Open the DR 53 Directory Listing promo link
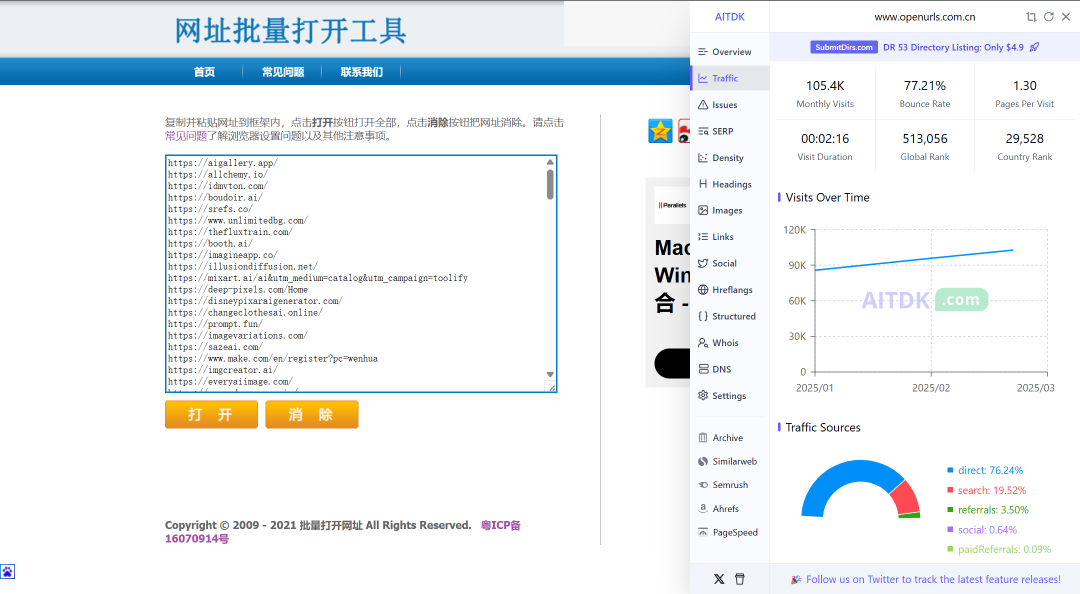The height and width of the screenshot is (594, 1080). [x=953, y=48]
